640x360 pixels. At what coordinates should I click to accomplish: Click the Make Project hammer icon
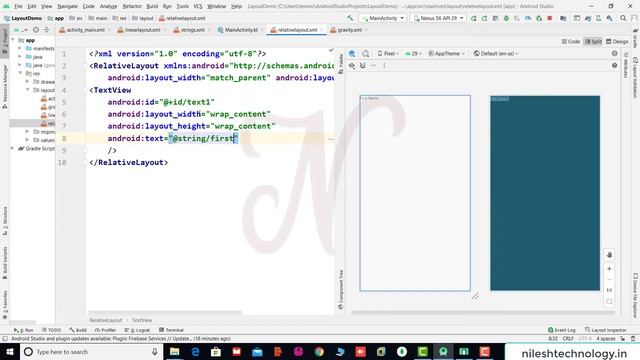tap(350, 18)
